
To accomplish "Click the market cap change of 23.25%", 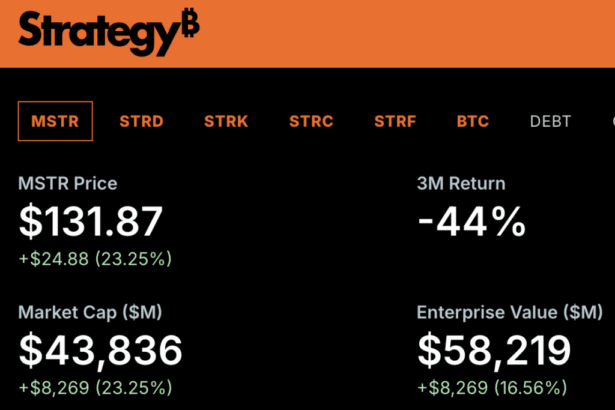I will 134,387.
